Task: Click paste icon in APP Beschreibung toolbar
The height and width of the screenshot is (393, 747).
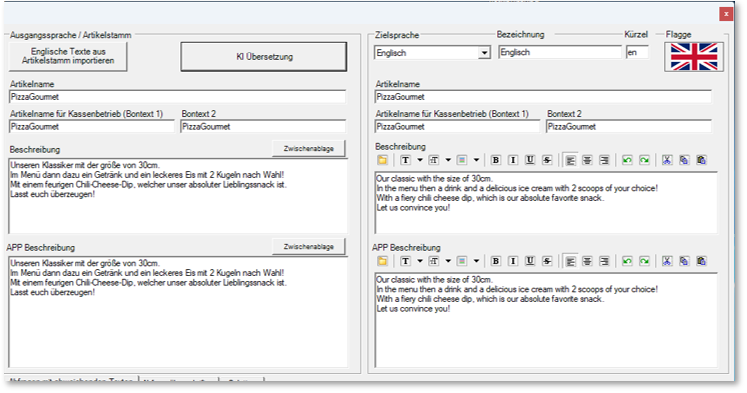Action: tap(701, 261)
